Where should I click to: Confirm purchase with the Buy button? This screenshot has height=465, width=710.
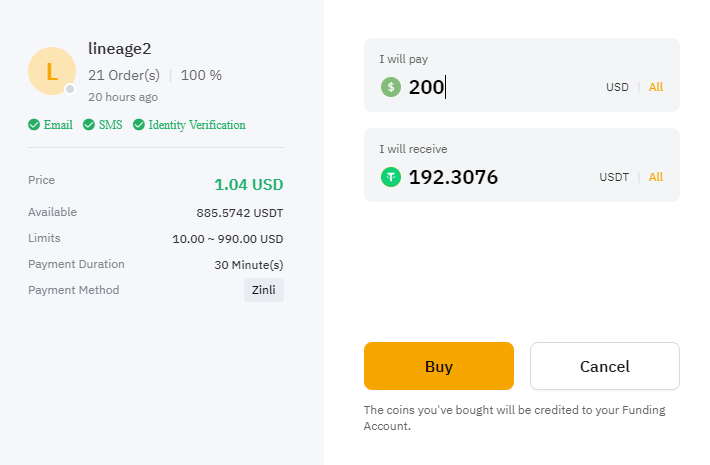(x=439, y=366)
